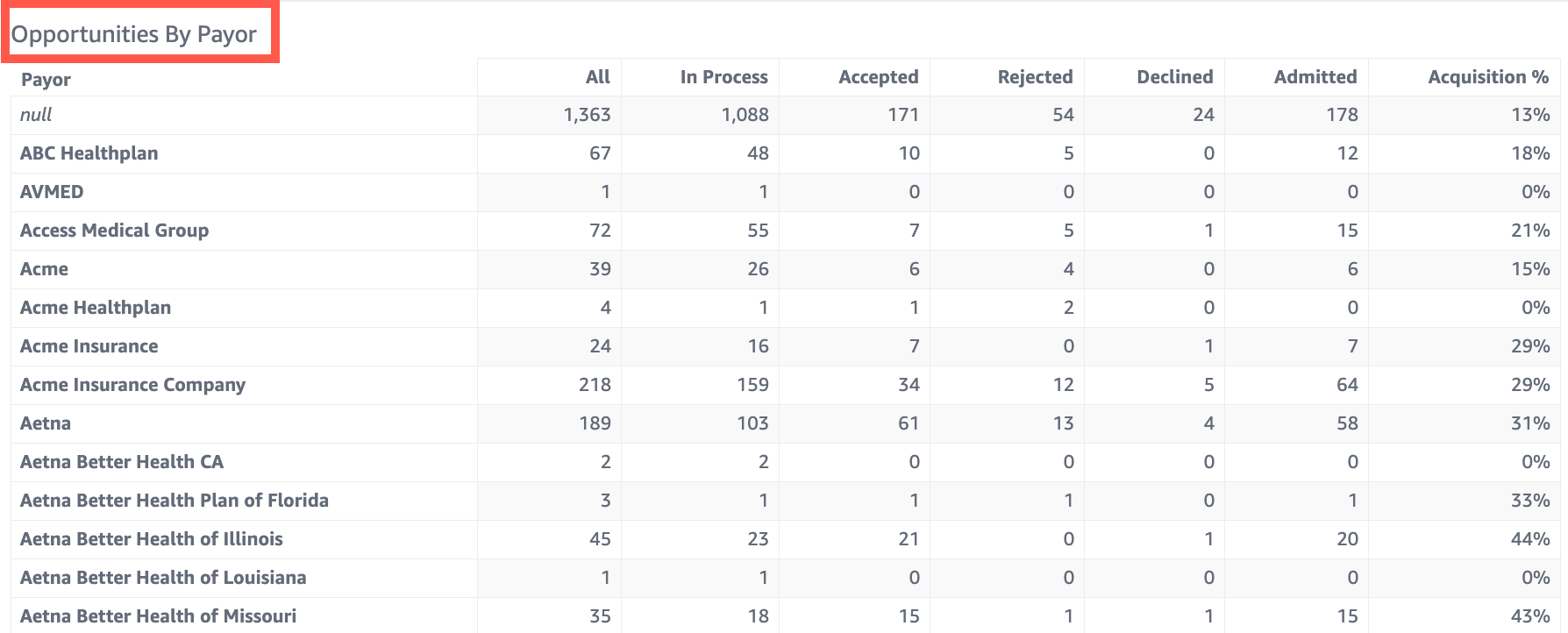
Task: Sort table by Accepted column
Action: coord(878,77)
